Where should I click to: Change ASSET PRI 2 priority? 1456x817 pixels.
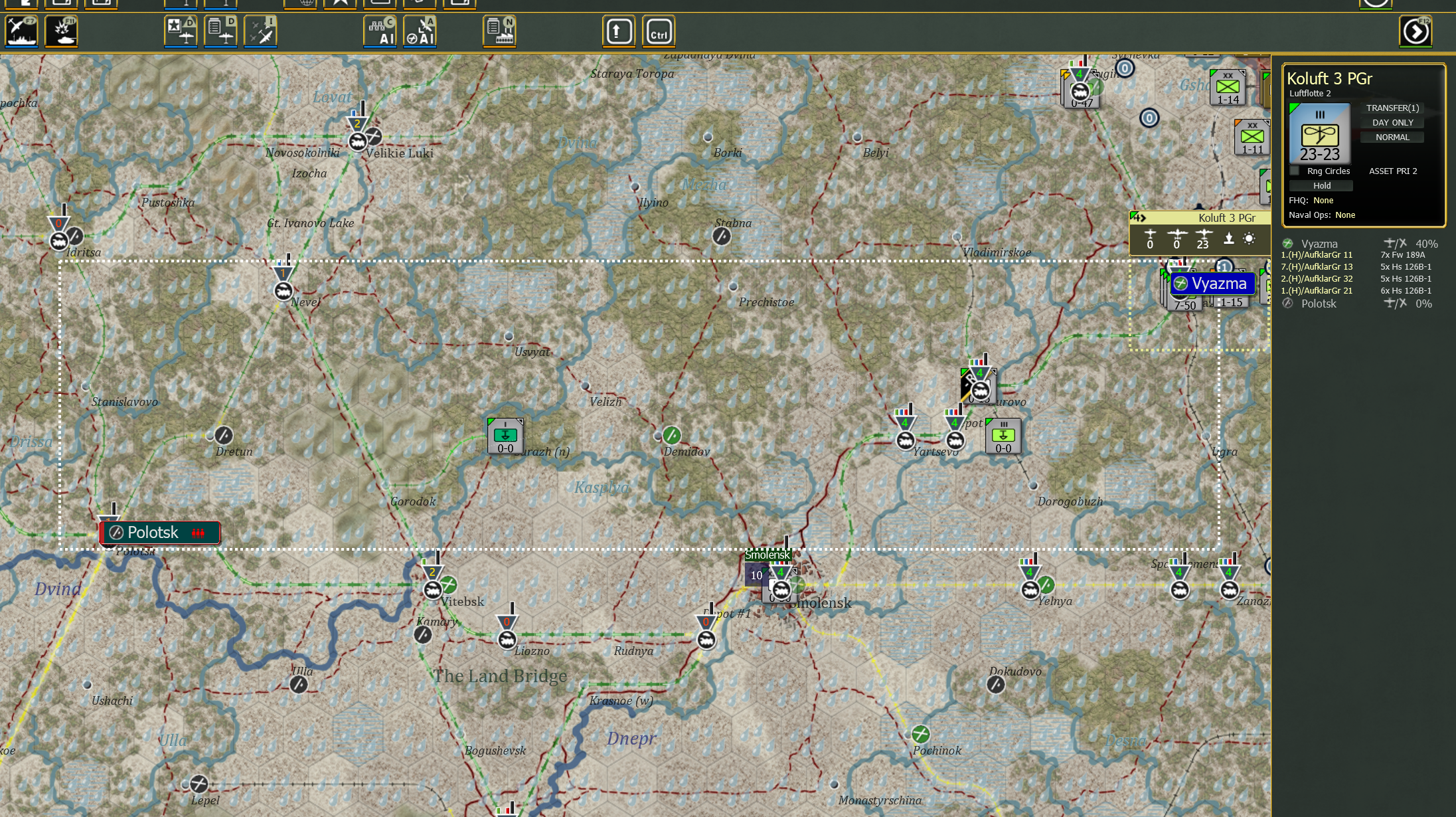1393,171
